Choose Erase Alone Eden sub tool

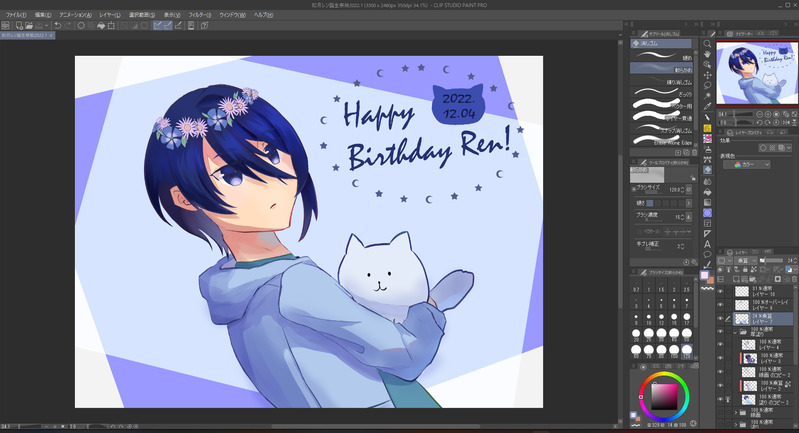[661, 141]
